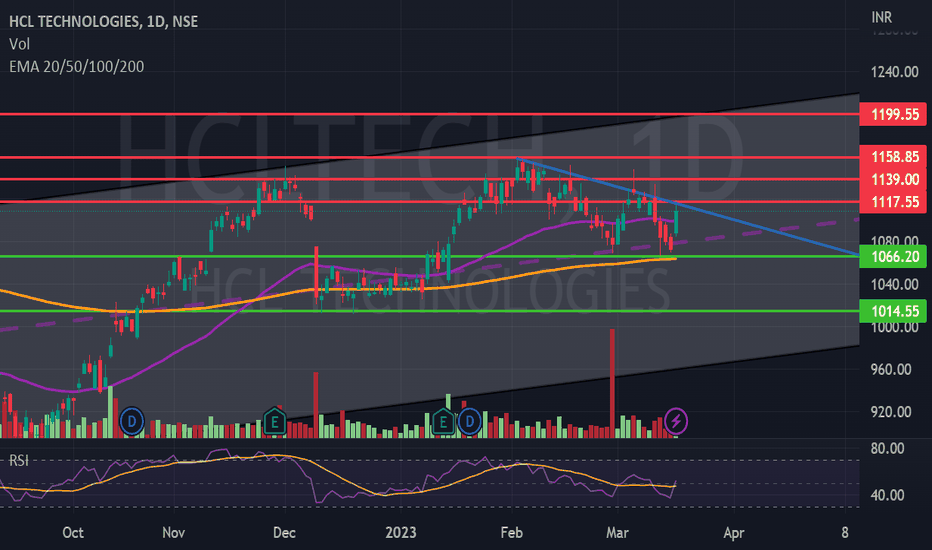Open the January earnings 'E' marker

click(443, 422)
